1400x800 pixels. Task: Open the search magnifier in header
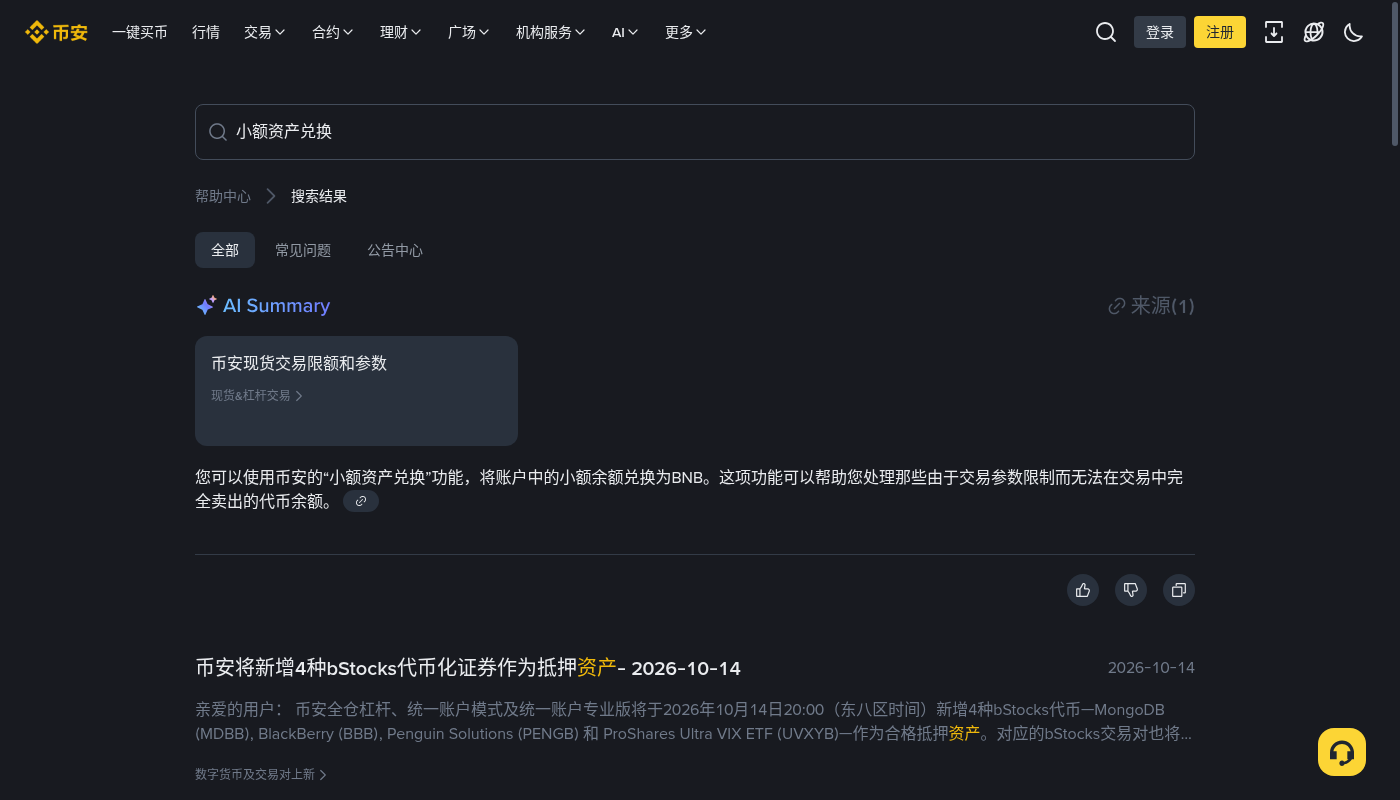(1106, 32)
